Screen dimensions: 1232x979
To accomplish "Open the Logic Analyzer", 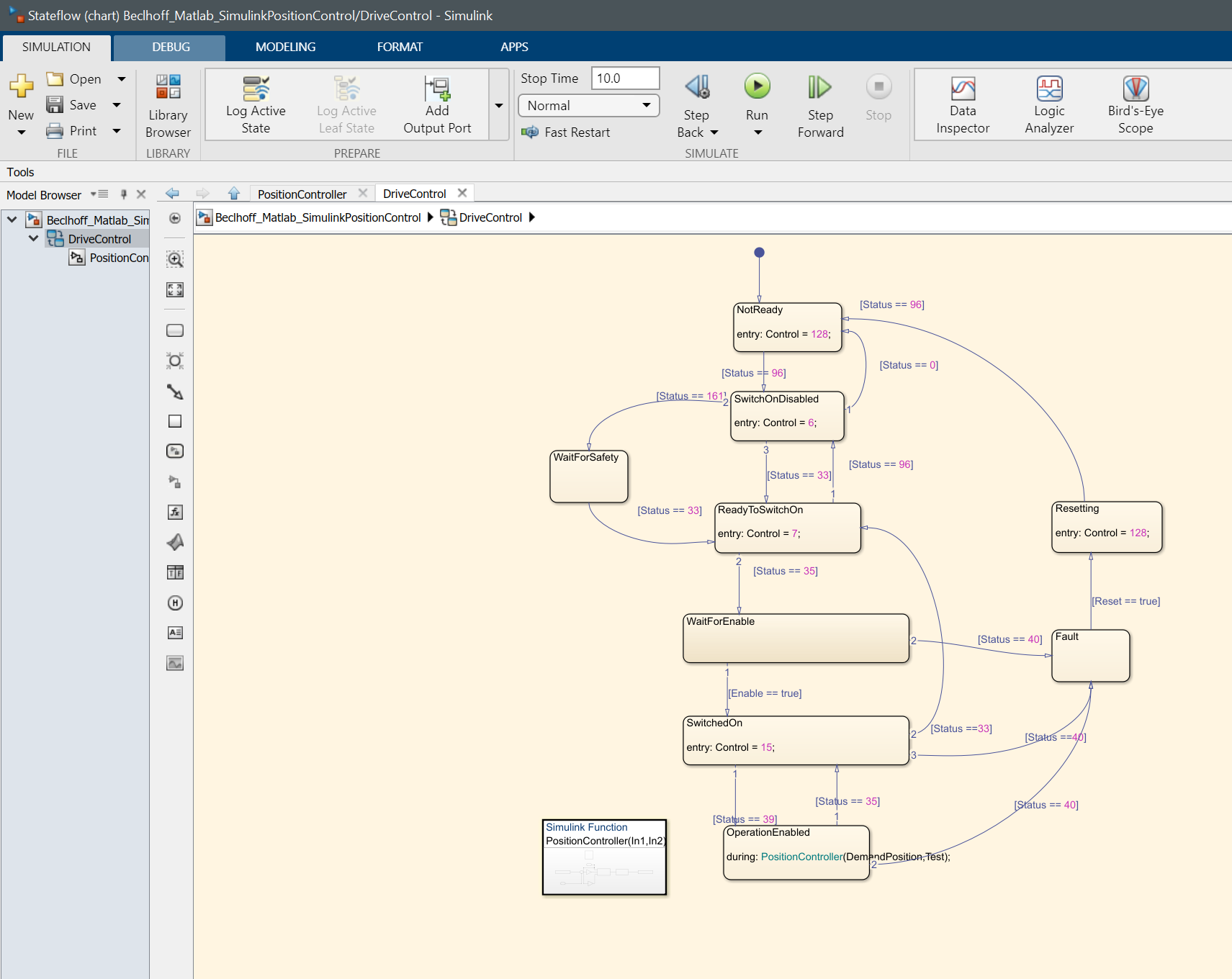I will pyautogui.click(x=1049, y=106).
